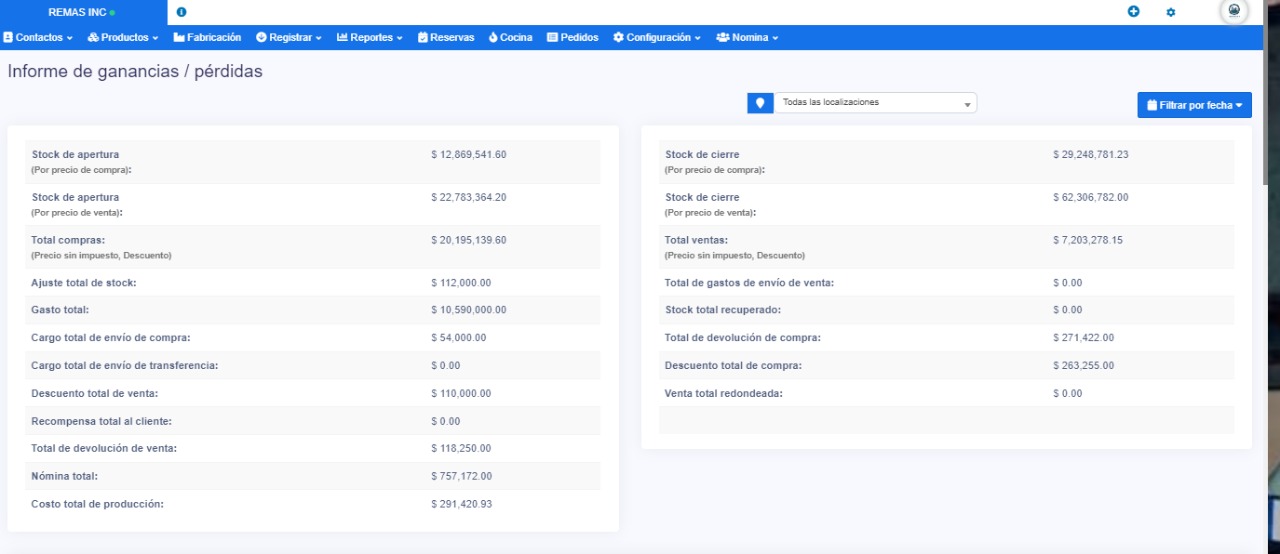Image resolution: width=1280 pixels, height=554 pixels.
Task: Click the arrow of the locations select box
Action: point(967,104)
